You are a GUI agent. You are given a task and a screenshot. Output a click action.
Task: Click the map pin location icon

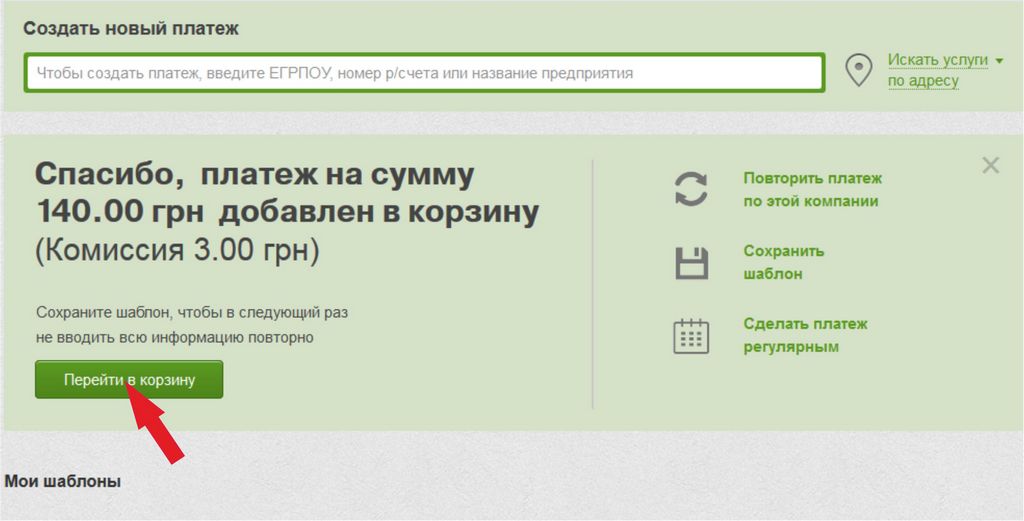[x=859, y=70]
